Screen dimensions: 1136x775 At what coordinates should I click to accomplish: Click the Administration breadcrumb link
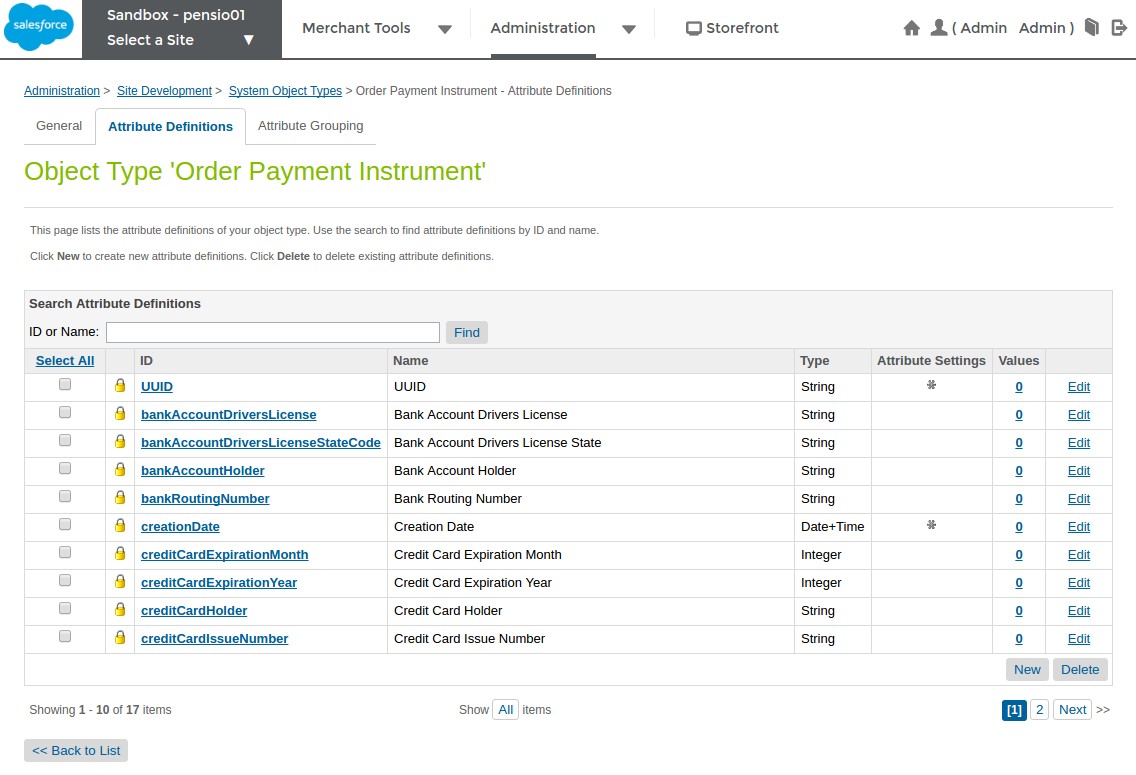(62, 91)
